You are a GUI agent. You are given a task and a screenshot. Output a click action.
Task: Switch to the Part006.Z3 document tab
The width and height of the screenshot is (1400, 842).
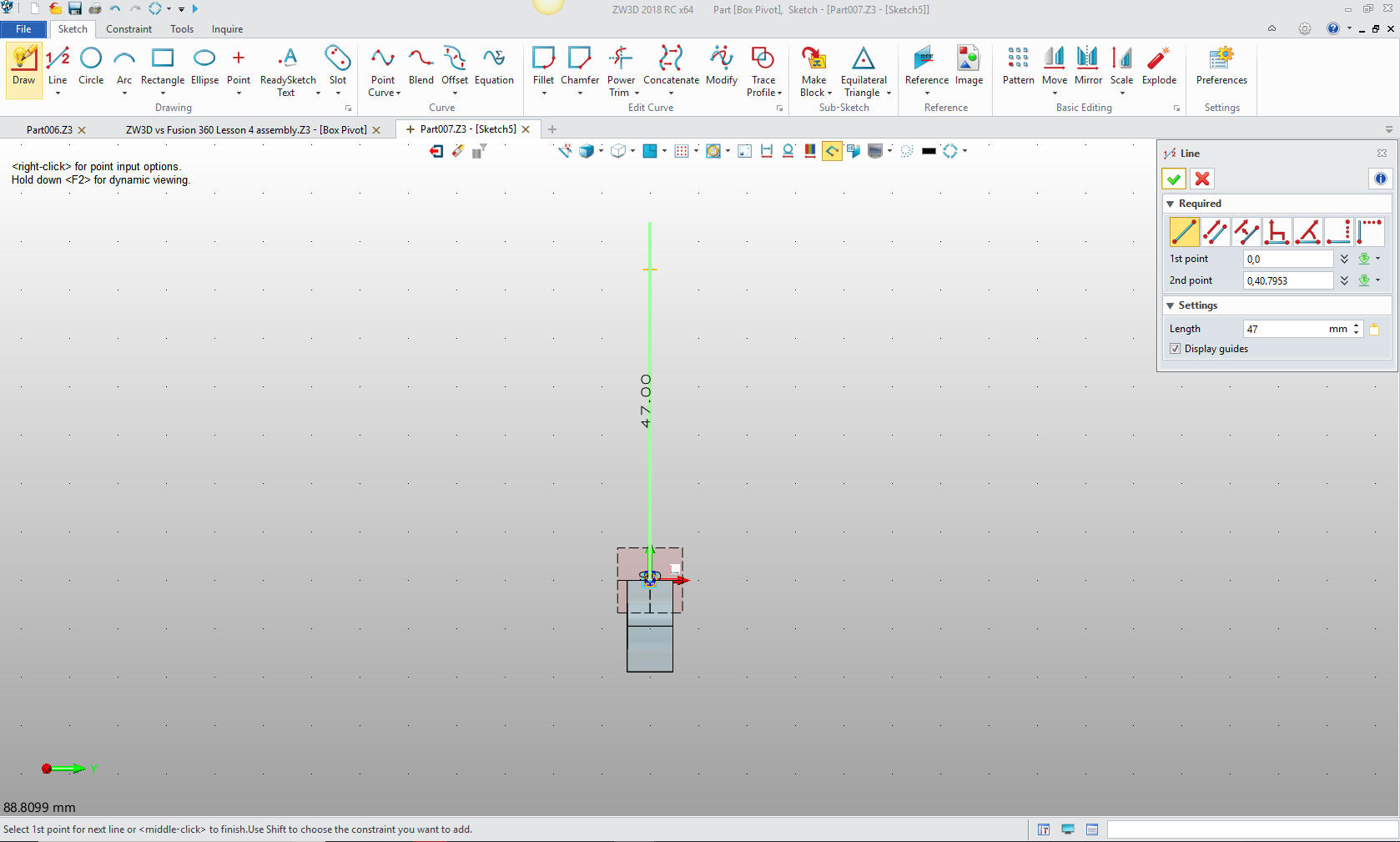point(49,130)
